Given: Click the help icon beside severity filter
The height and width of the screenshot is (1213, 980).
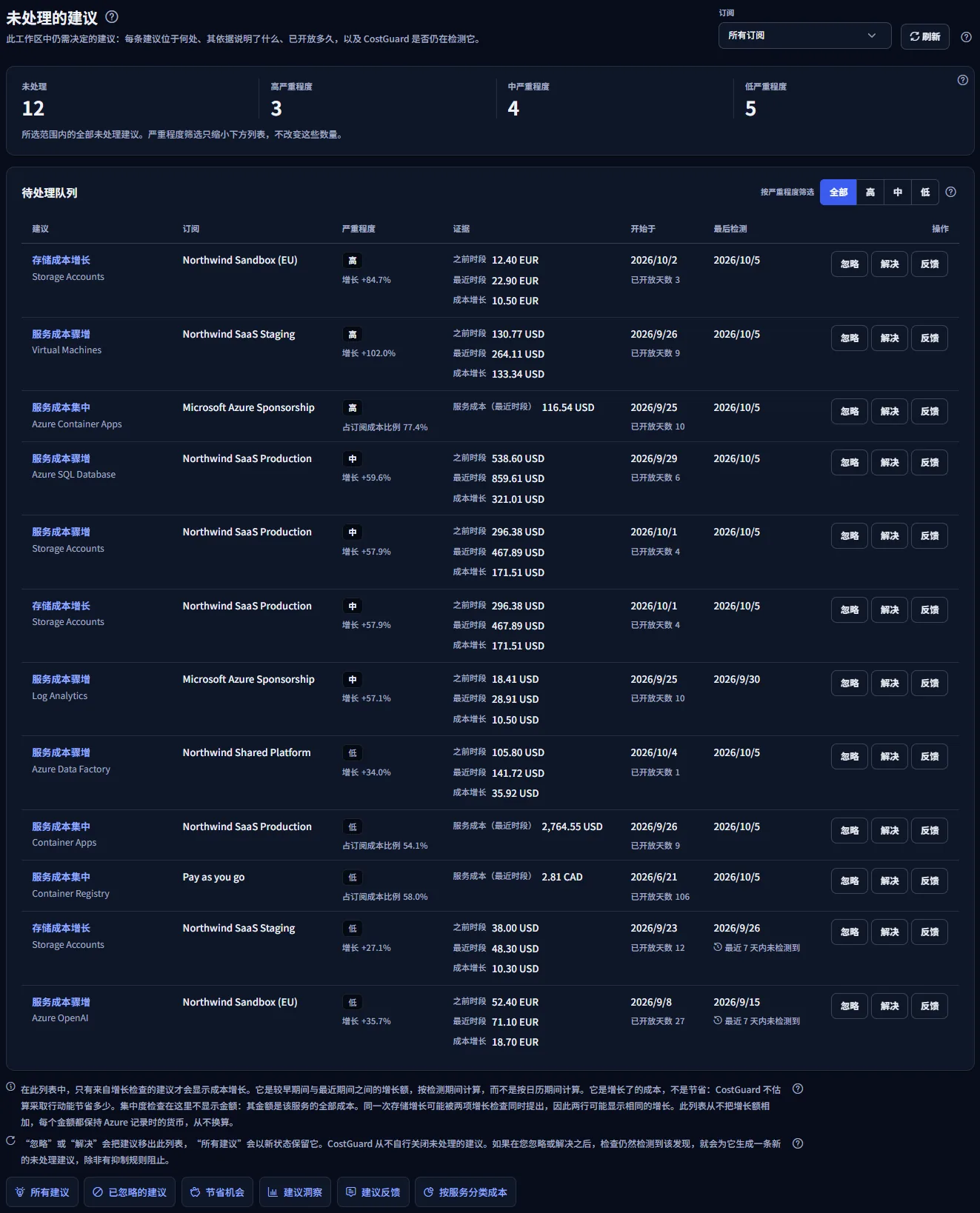Looking at the screenshot, I should 950,192.
